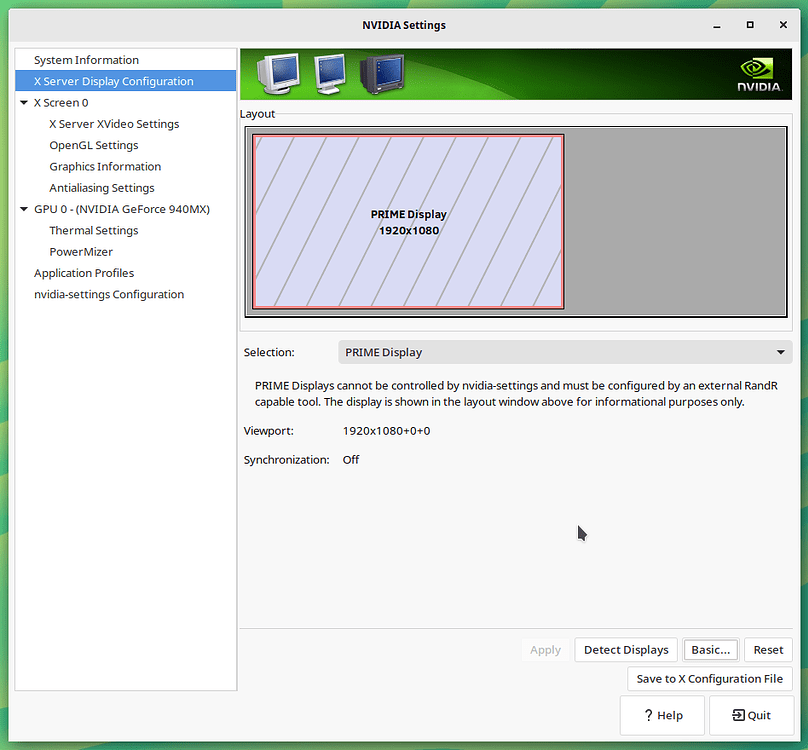Open Application Profiles page
Image resolution: width=808 pixels, height=750 pixels.
(84, 273)
